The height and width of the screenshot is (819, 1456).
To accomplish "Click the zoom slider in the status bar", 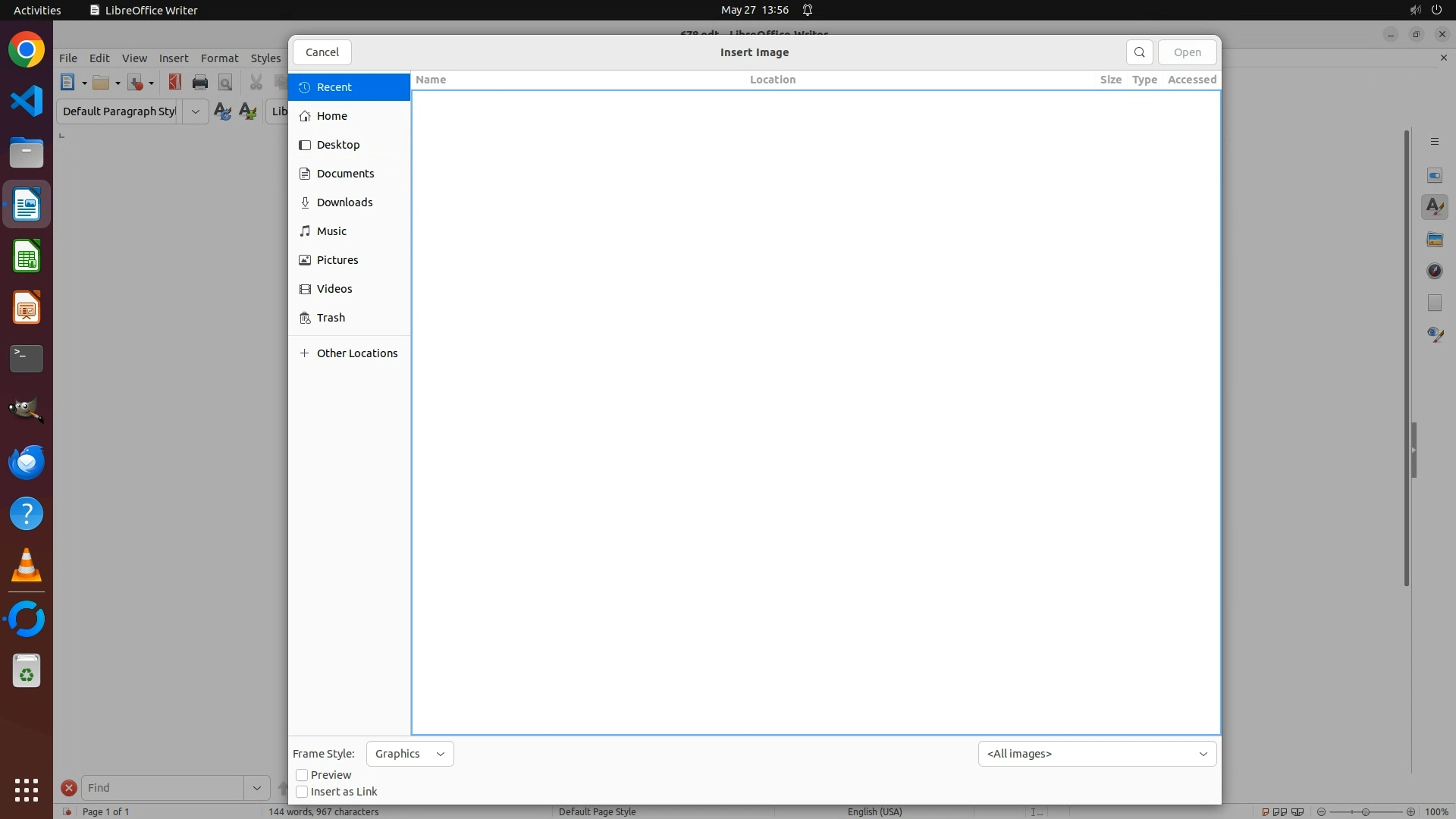I will click(1365, 812).
